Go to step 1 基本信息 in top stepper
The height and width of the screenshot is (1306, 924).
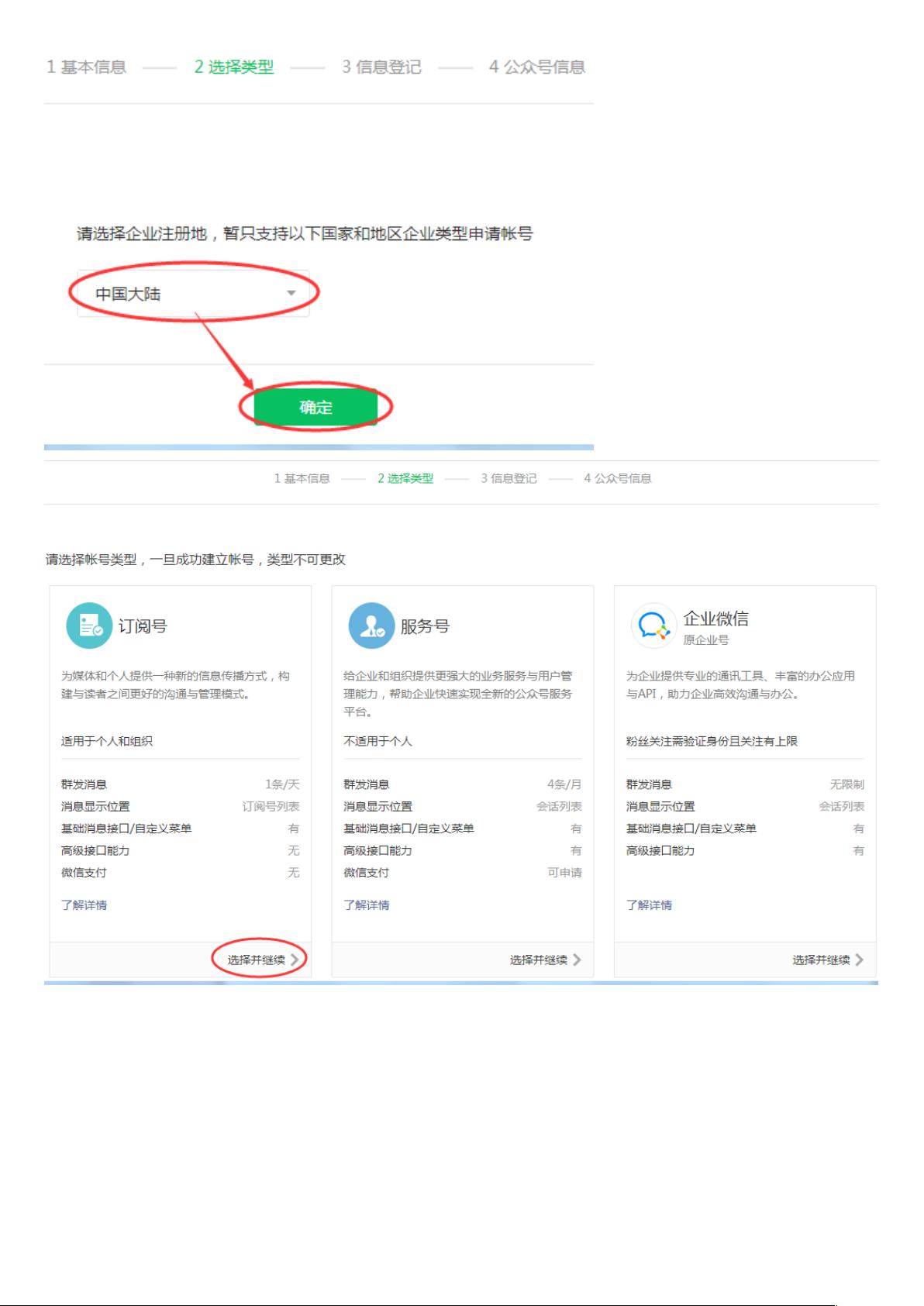[x=86, y=67]
